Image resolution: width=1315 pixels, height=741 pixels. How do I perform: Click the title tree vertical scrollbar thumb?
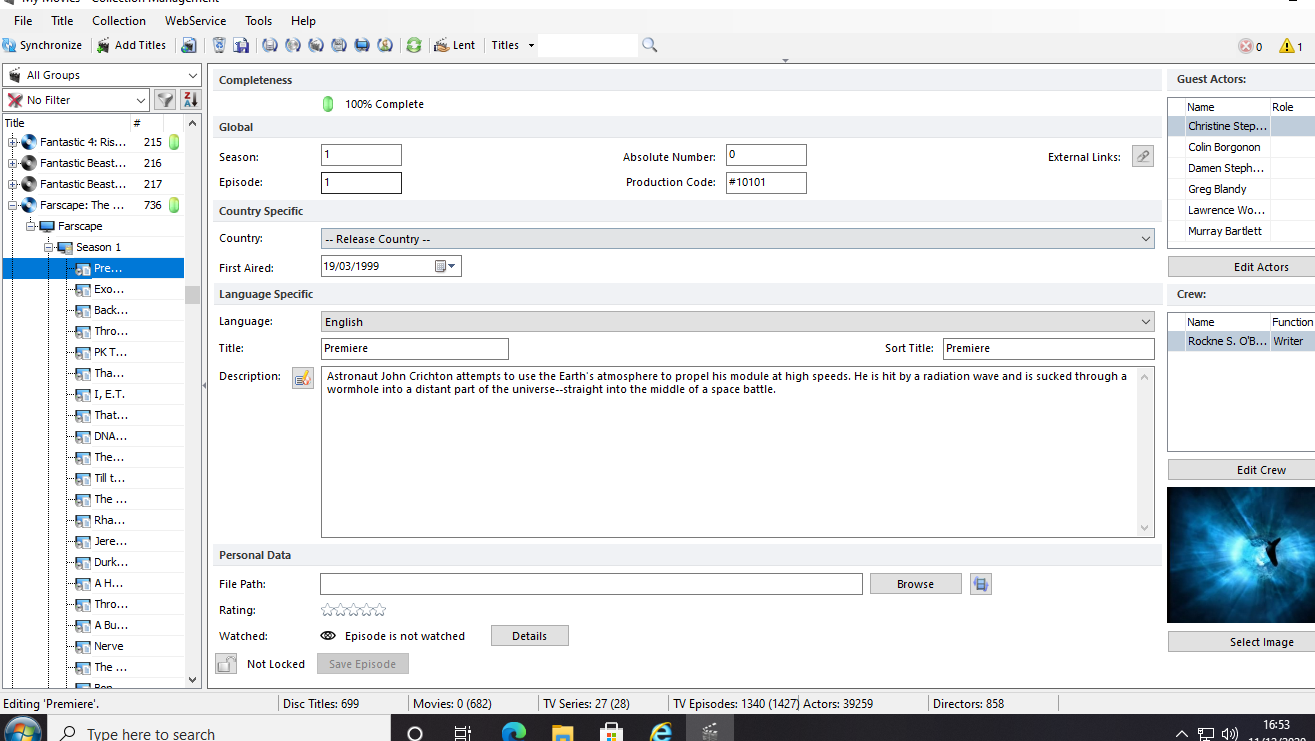coord(193,294)
